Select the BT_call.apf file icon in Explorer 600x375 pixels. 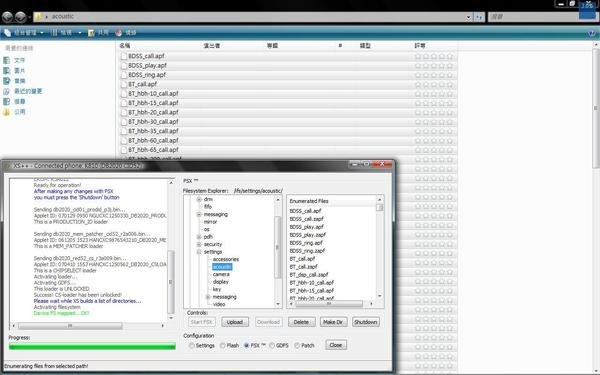124,84
